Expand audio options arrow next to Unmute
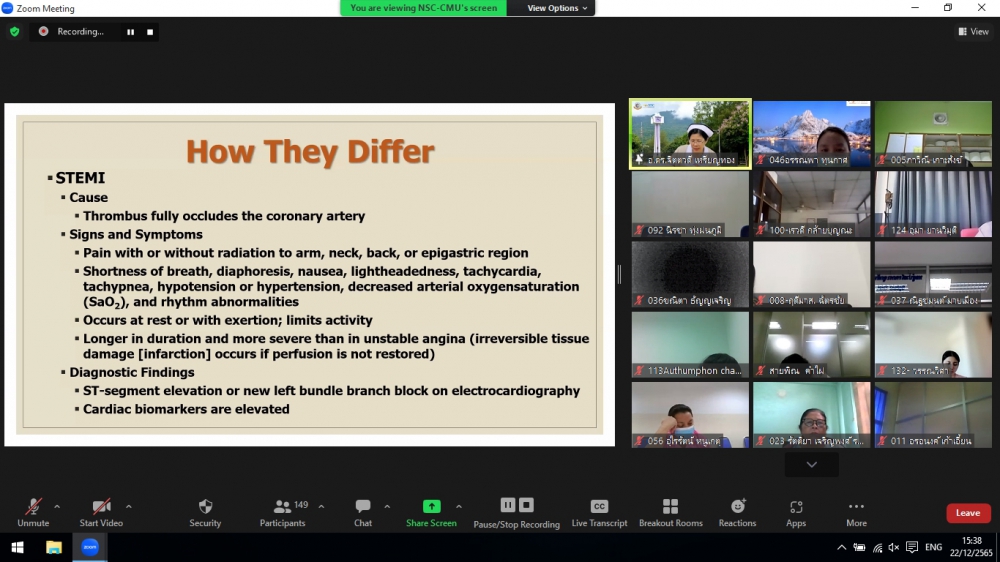1000x562 pixels. click(57, 506)
